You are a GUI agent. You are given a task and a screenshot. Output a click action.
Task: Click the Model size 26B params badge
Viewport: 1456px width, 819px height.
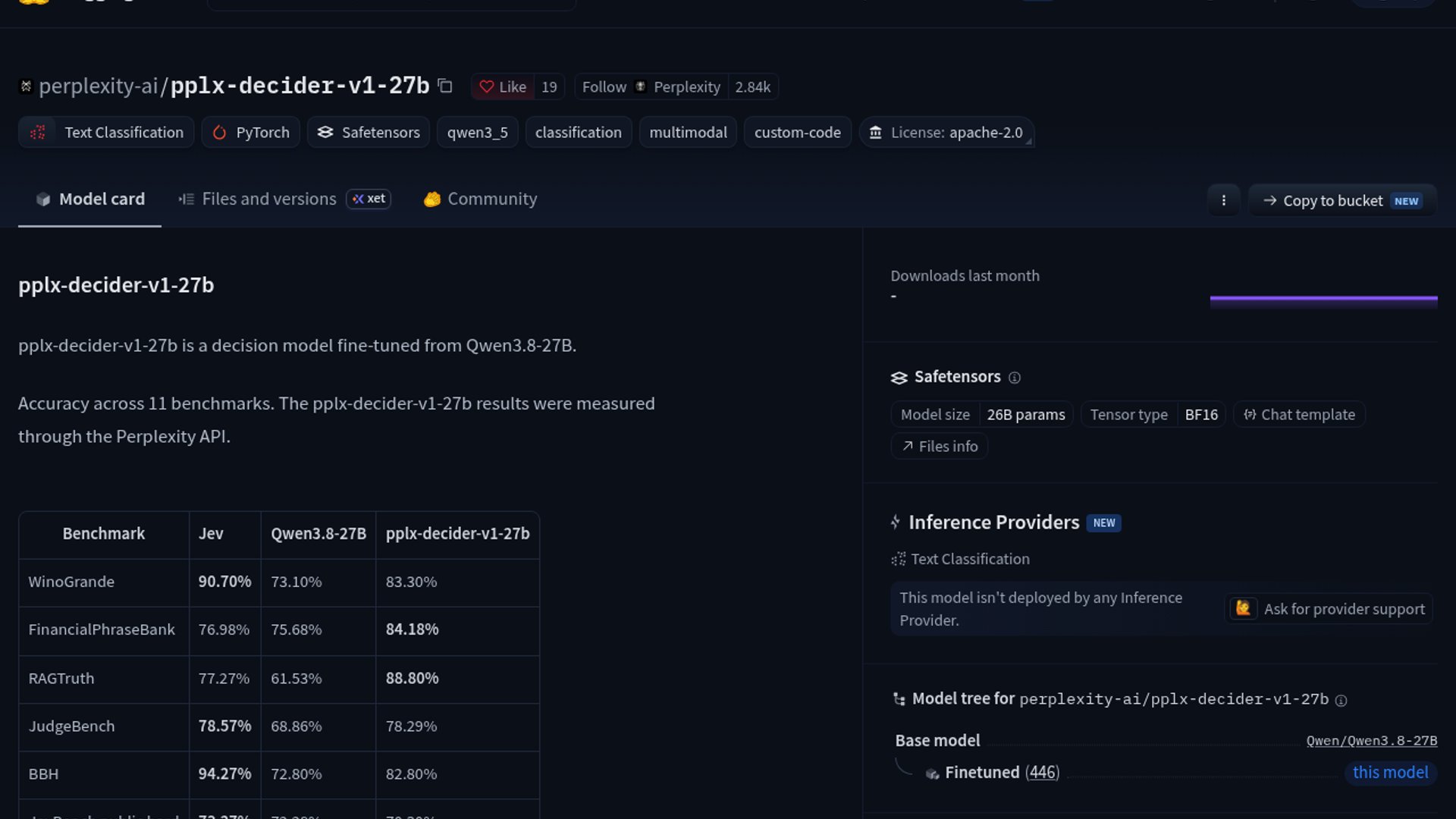pyautogui.click(x=982, y=415)
